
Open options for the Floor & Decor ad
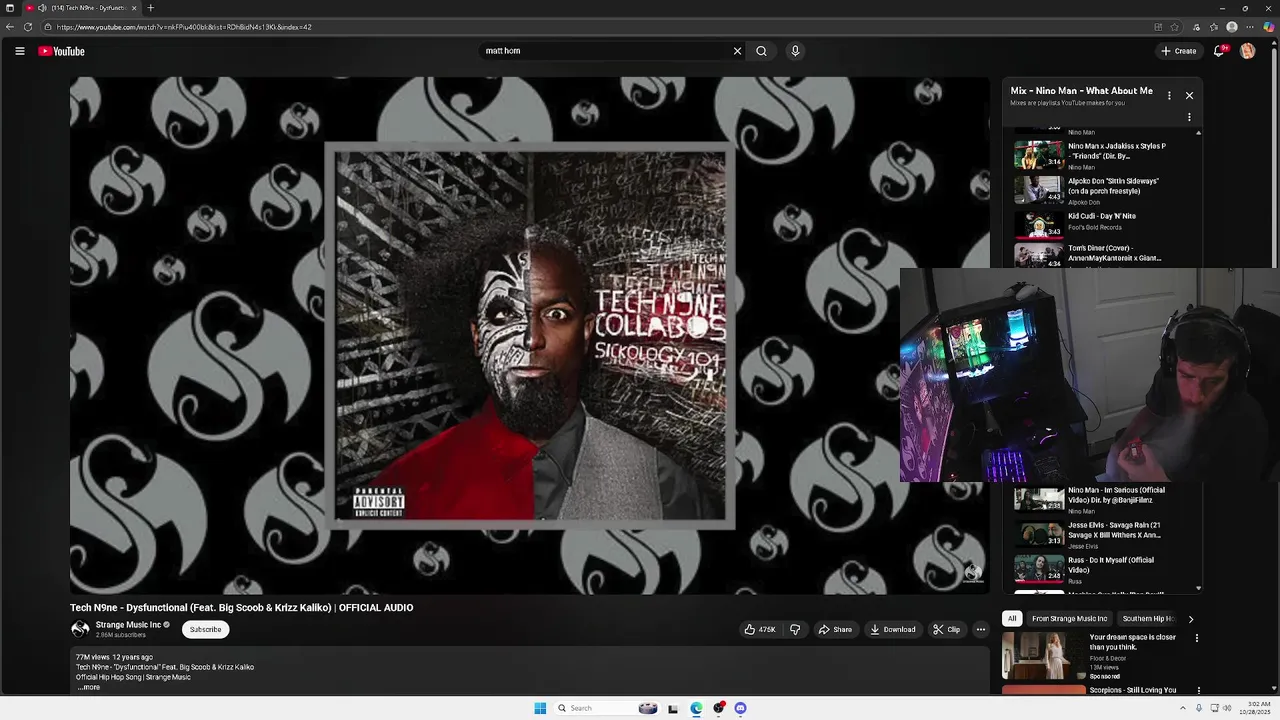(1196, 638)
